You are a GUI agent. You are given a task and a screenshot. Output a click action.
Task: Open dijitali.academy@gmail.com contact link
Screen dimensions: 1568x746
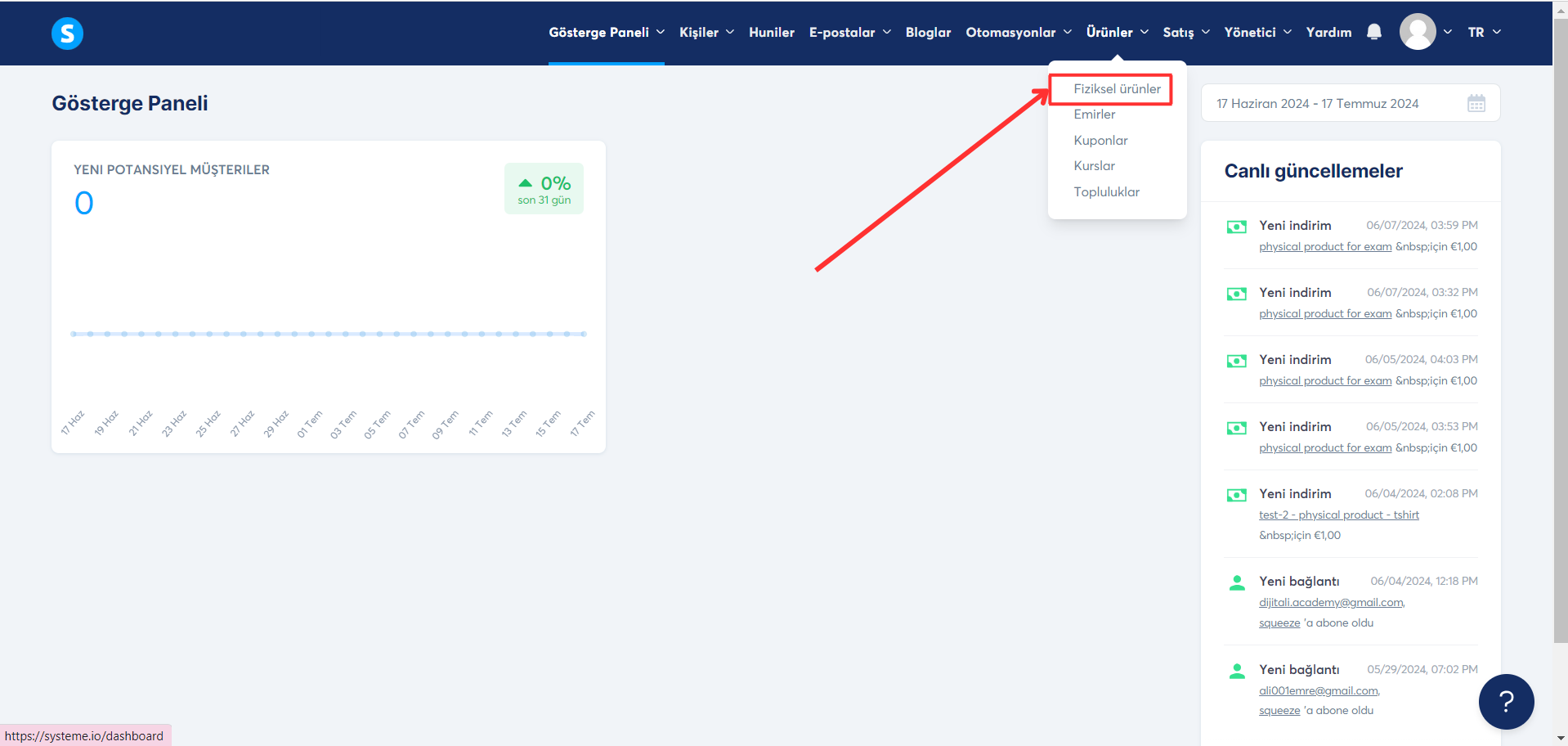point(1332,603)
